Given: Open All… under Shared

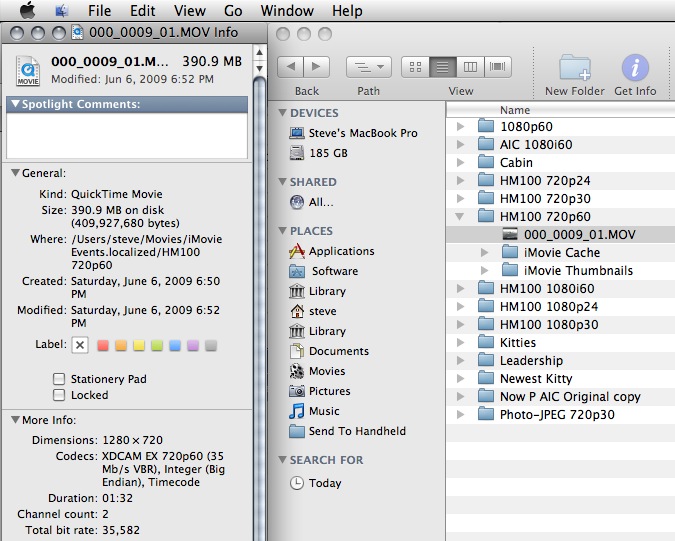Looking at the screenshot, I should 311,202.
